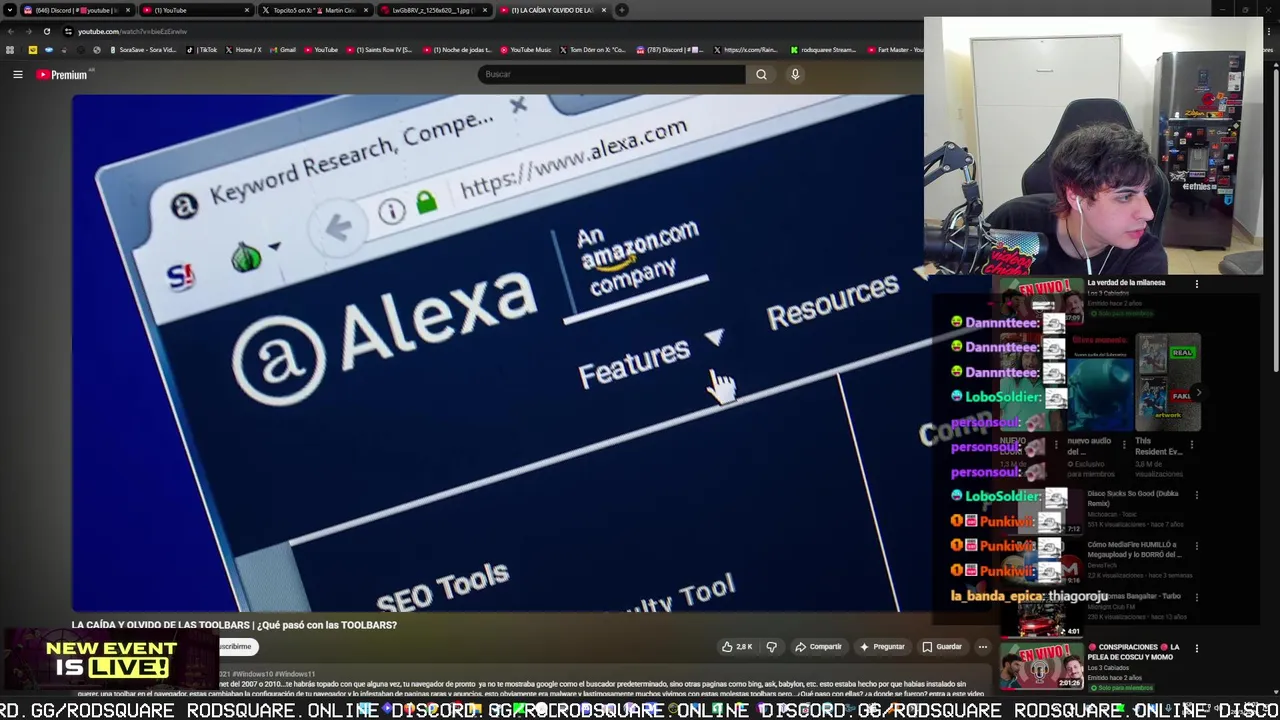Switch to the '(1) YouTube' browser tab
1280x720 pixels.
click(x=195, y=10)
